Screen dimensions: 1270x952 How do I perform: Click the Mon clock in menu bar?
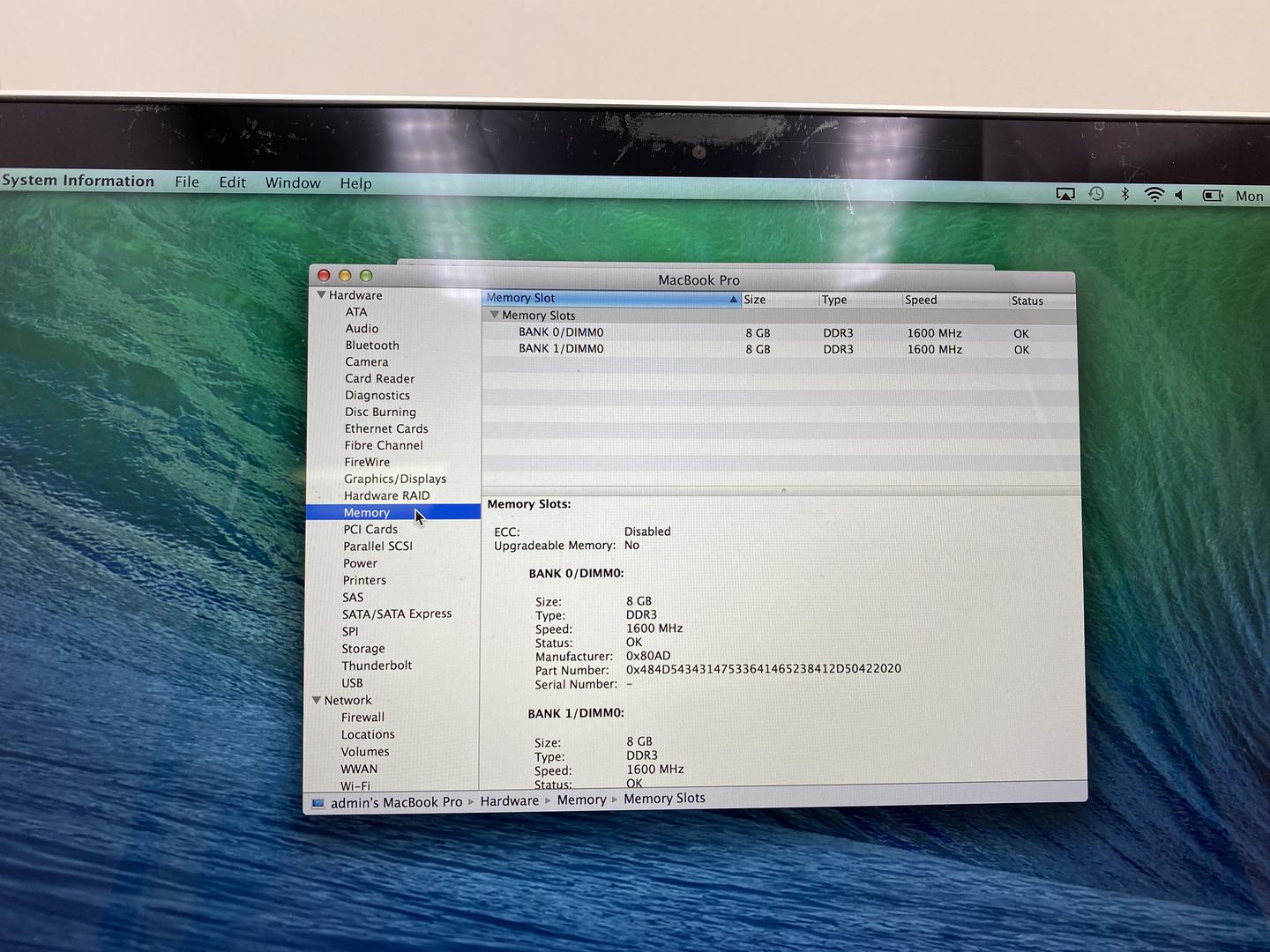[1250, 197]
